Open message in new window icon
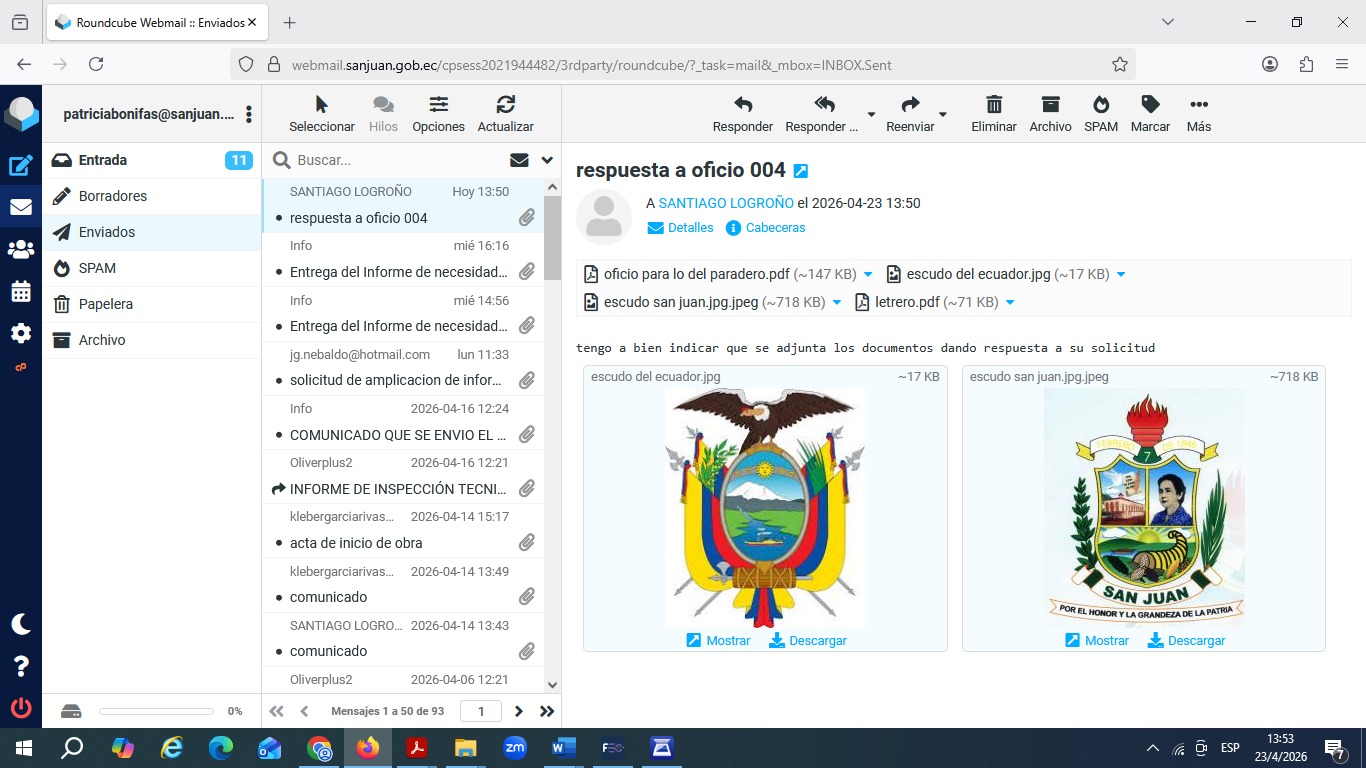 point(800,171)
